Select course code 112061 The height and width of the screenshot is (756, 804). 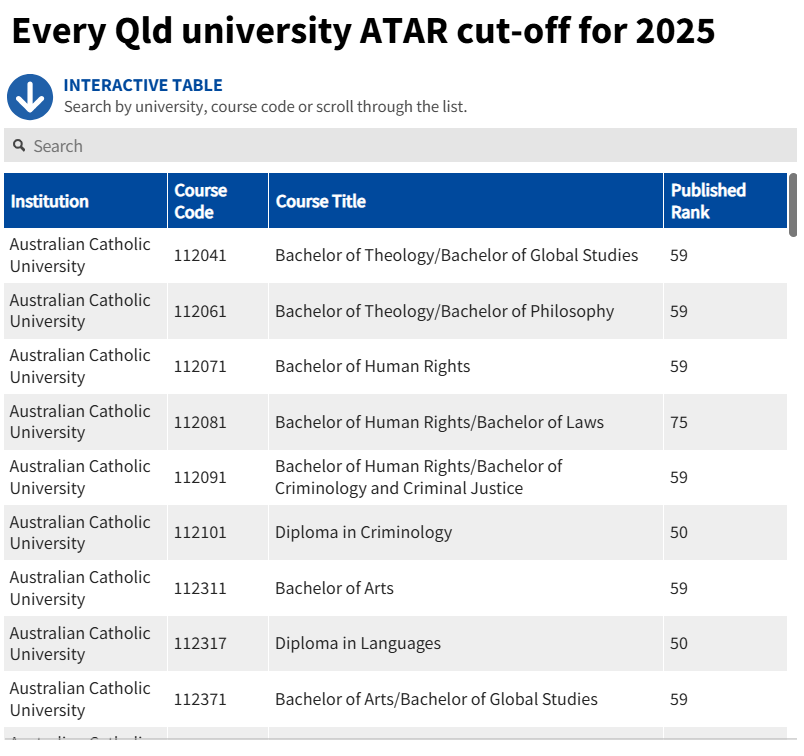coord(200,311)
